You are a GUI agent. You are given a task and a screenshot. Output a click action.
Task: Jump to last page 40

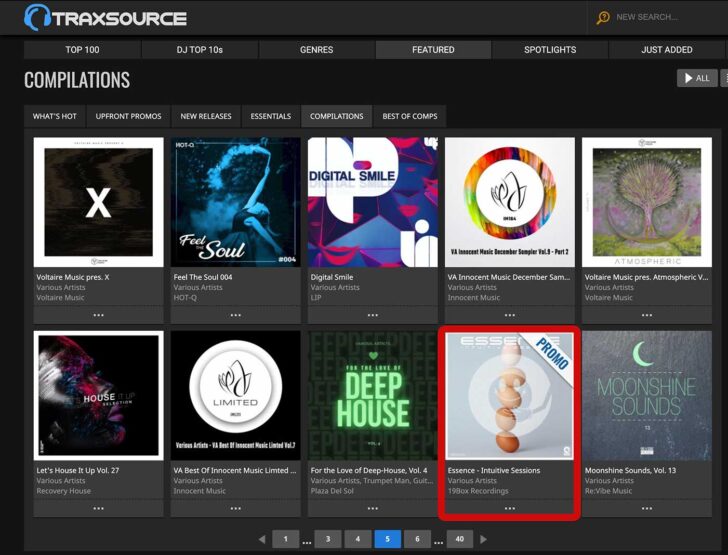click(x=460, y=539)
